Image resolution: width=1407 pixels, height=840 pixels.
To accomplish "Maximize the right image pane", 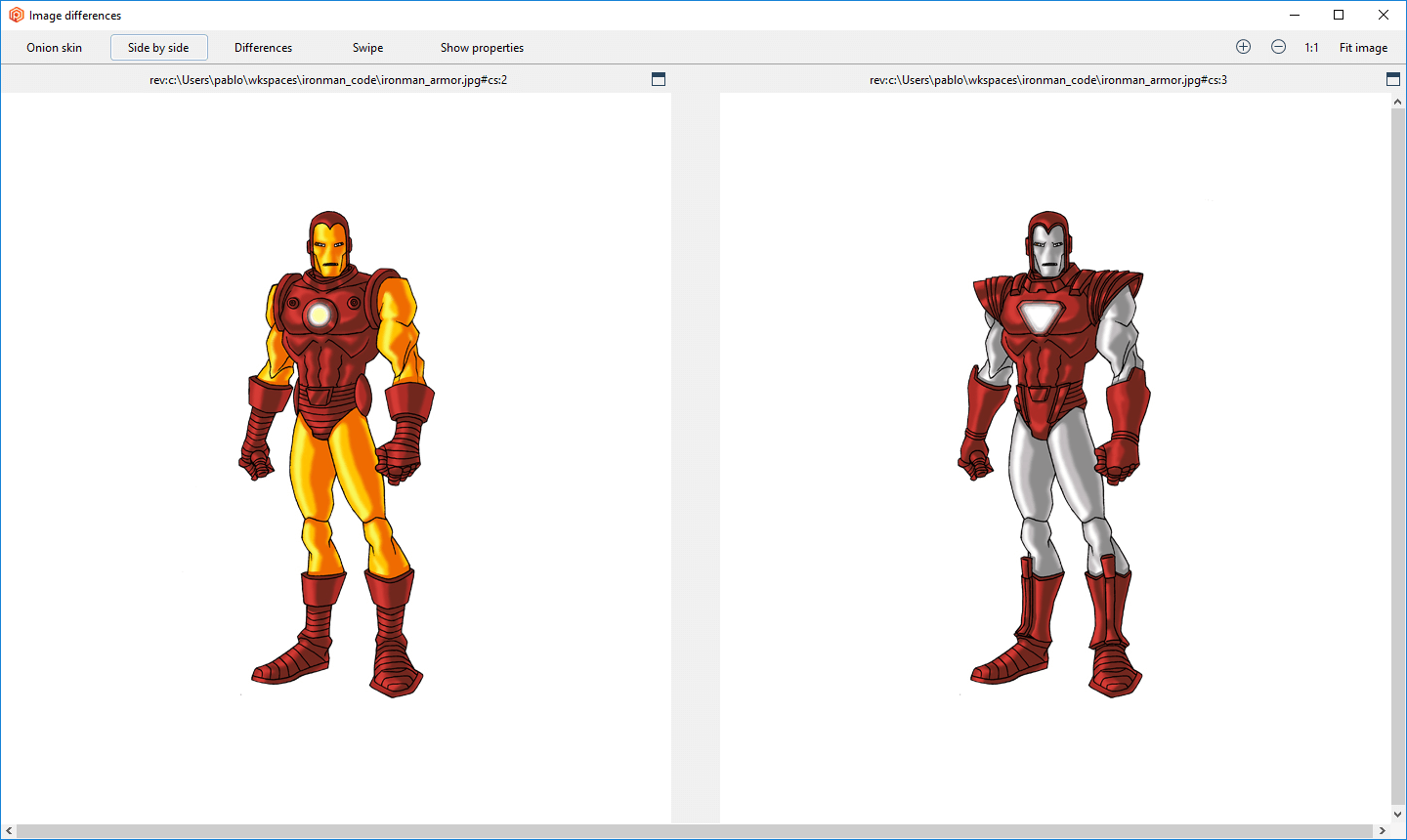I will pos(1393,79).
